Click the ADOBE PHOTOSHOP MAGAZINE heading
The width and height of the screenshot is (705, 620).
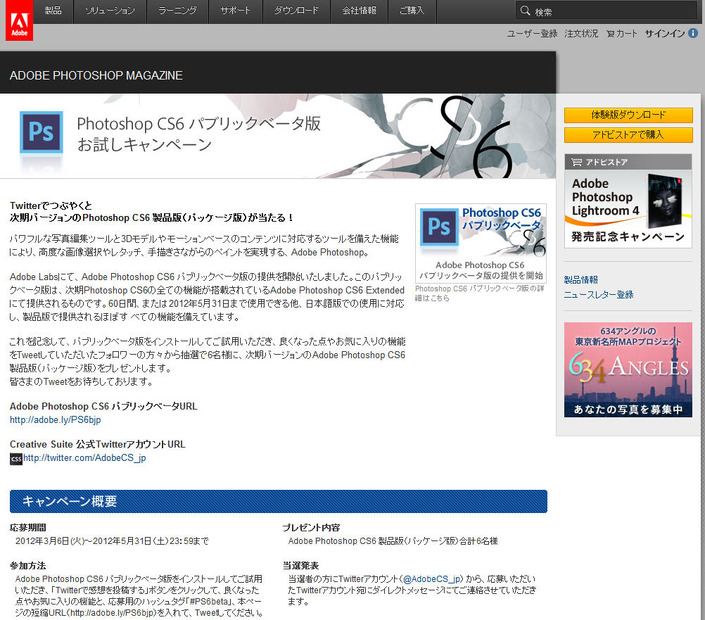tap(96, 76)
